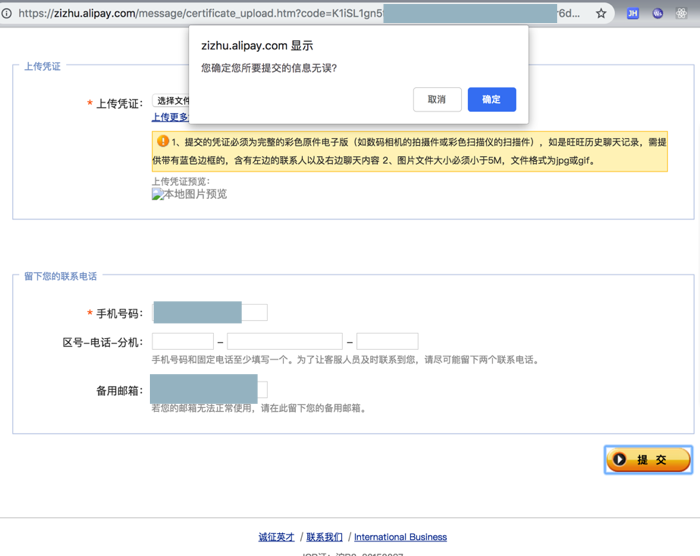Submit the form with 提交 button
Image resolution: width=700 pixels, height=556 pixels.
[648, 460]
